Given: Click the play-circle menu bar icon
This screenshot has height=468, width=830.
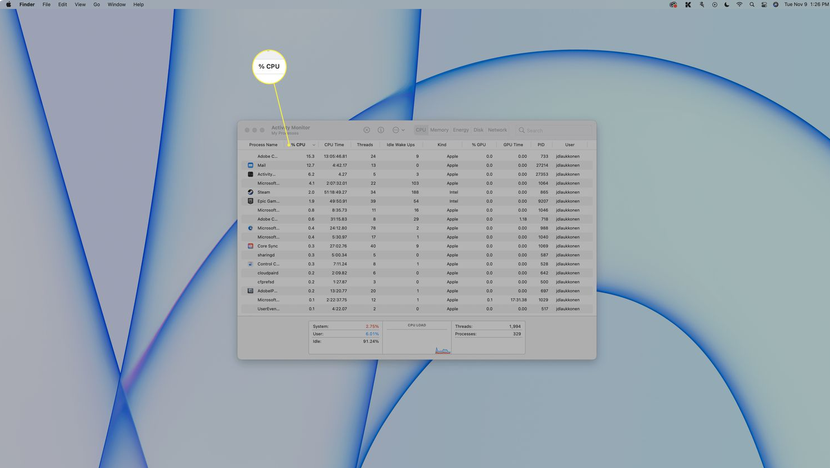Looking at the screenshot, I should point(715,4).
